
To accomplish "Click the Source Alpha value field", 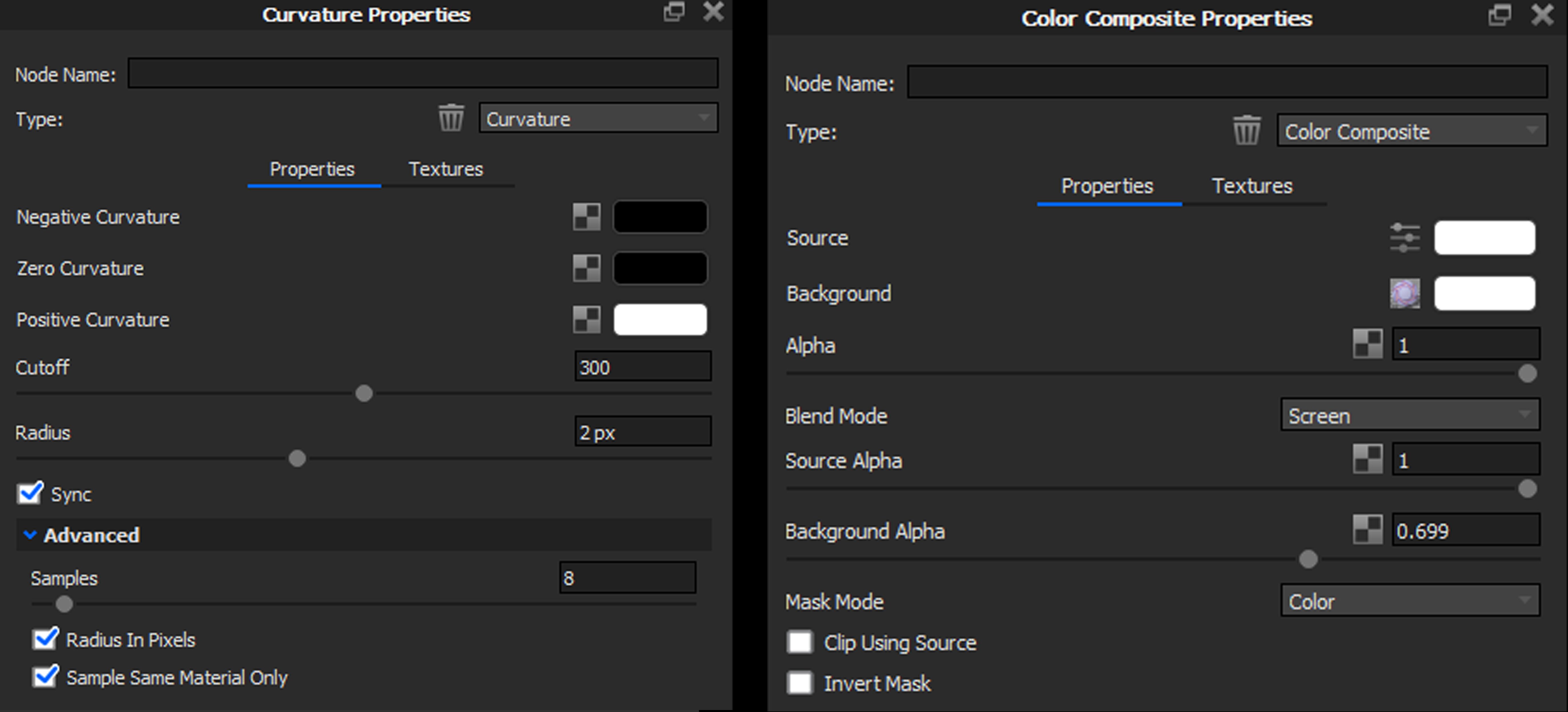I will (x=1466, y=459).
